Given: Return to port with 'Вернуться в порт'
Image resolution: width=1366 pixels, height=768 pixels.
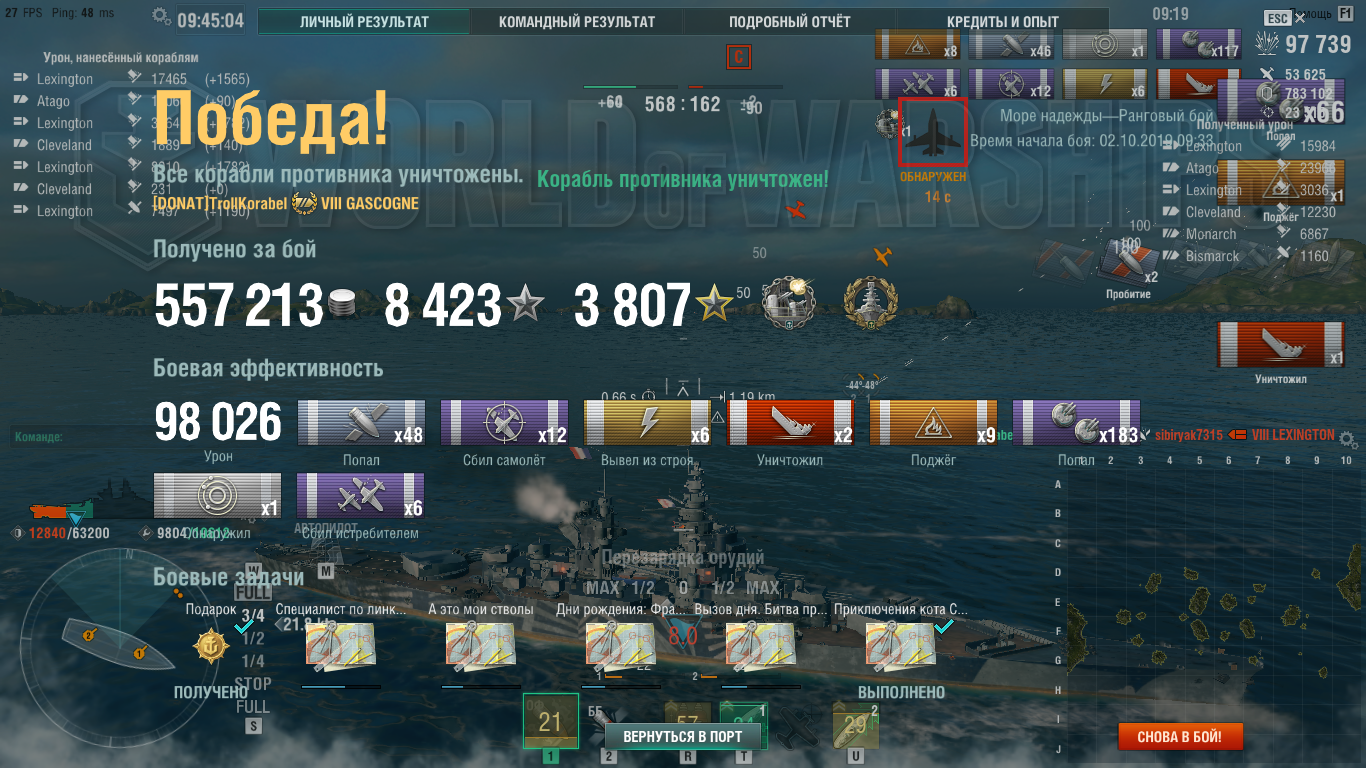Looking at the screenshot, I should coord(683,736).
